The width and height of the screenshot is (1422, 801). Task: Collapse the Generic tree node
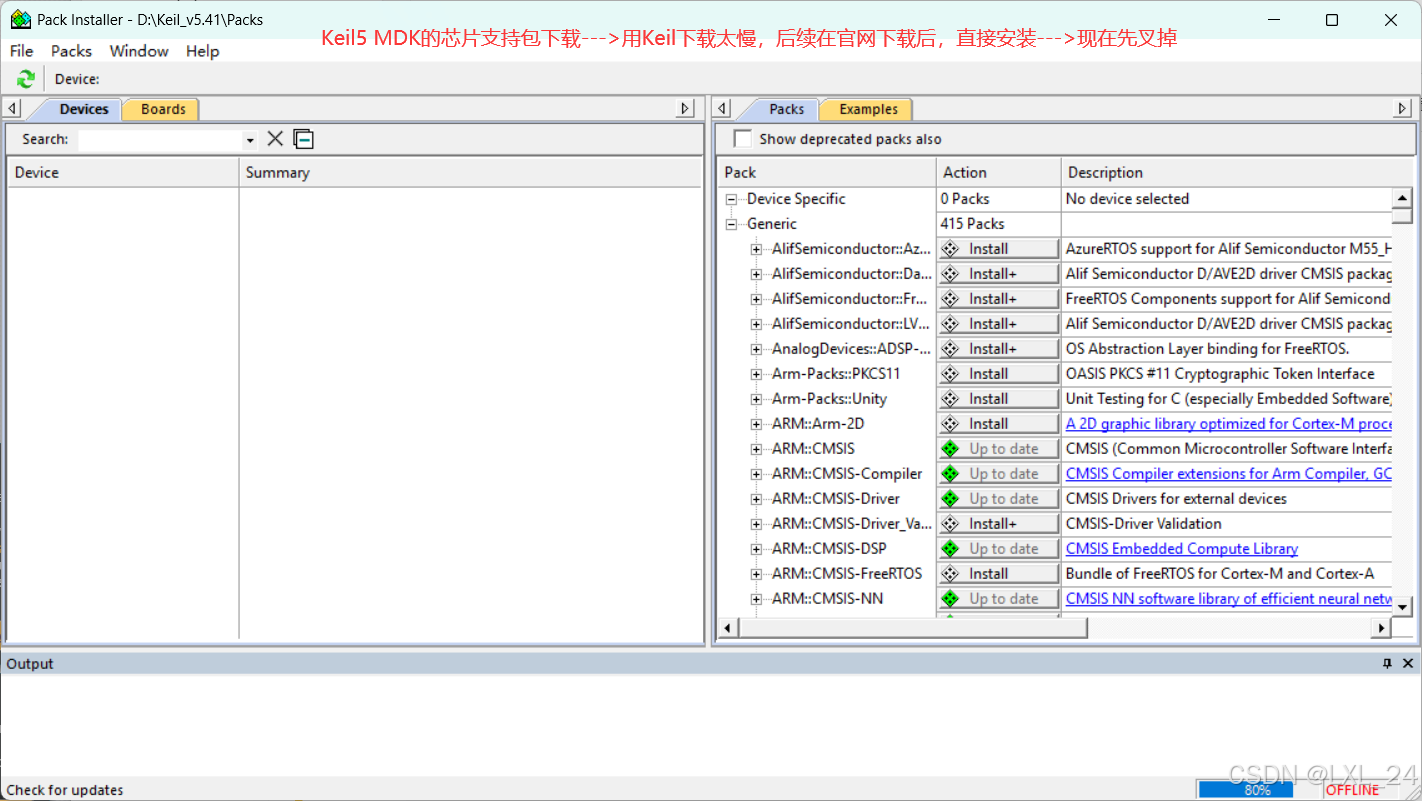pos(731,224)
